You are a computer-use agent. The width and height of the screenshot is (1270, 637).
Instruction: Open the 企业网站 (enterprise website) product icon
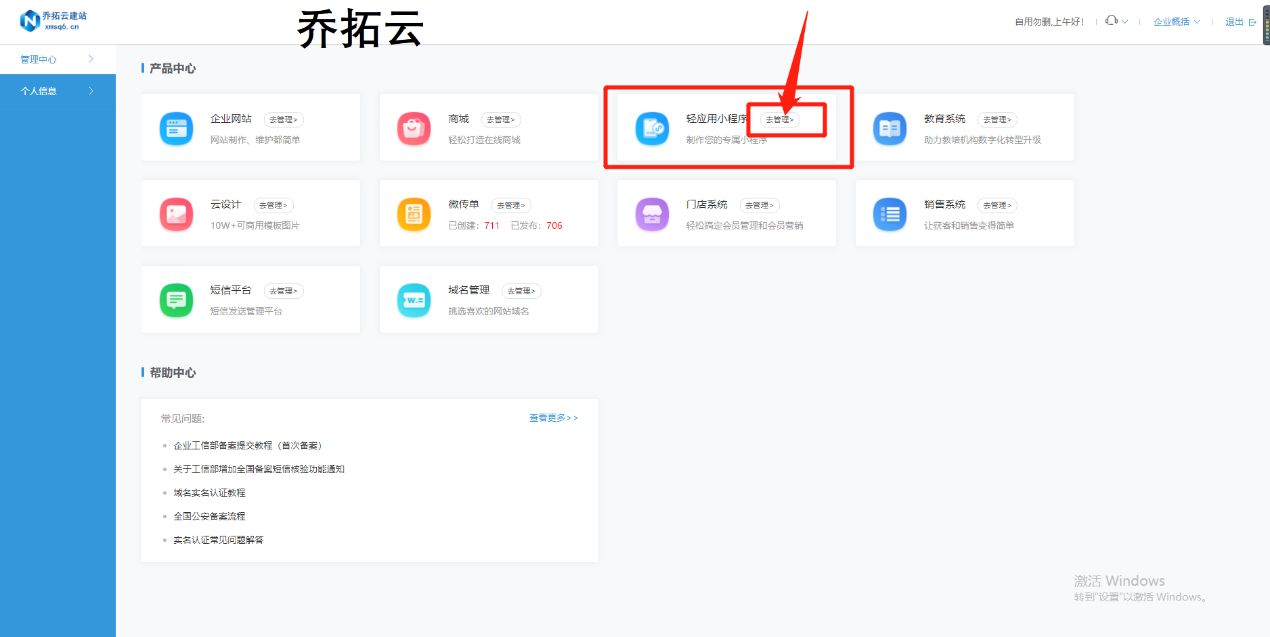pos(176,127)
